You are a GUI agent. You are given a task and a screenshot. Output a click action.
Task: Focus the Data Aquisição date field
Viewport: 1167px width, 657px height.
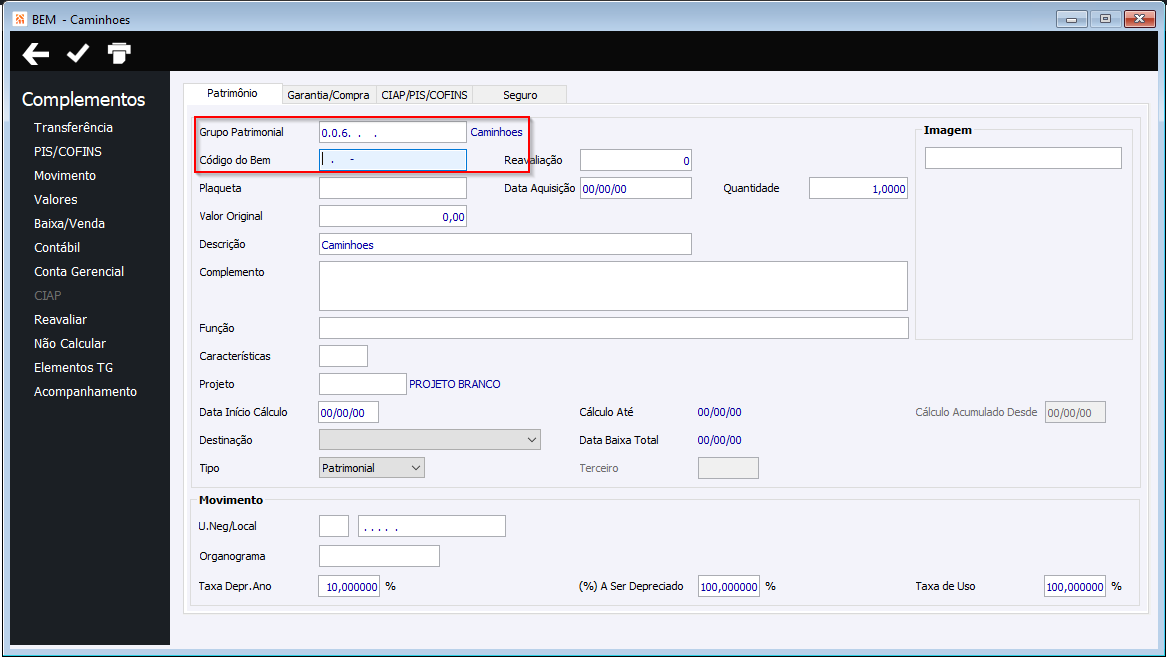point(636,188)
